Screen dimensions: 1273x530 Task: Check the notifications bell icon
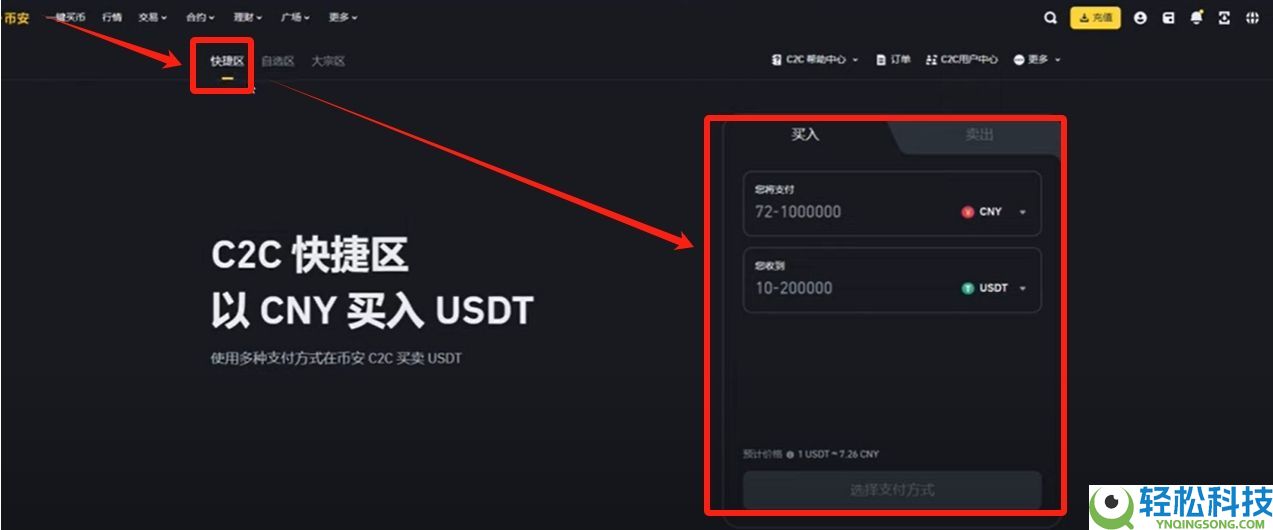[x=1196, y=18]
